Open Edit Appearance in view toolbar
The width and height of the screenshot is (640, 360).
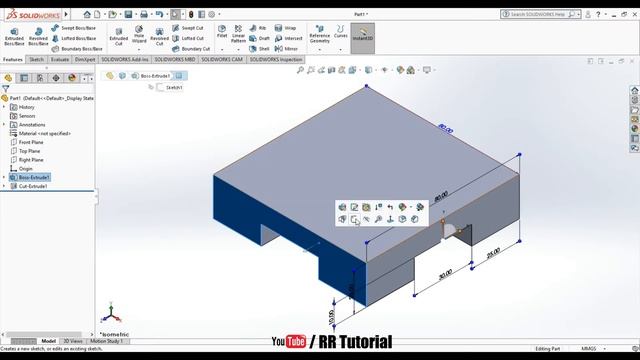pos(400,70)
